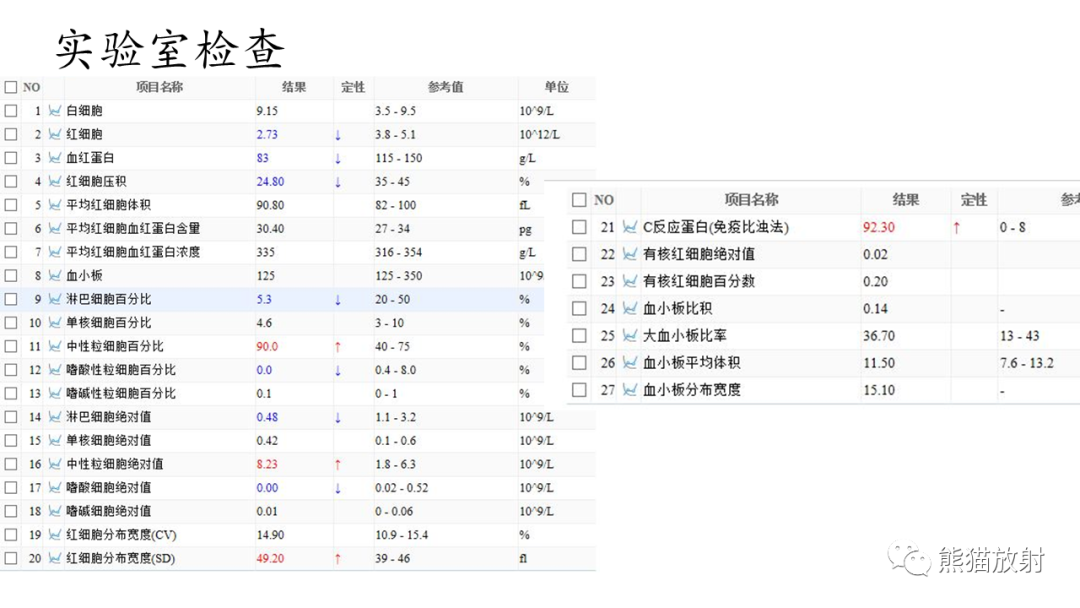Open trend chart icon for 红细胞分布宽度(SD) row
1080x608 pixels.
click(x=54, y=558)
